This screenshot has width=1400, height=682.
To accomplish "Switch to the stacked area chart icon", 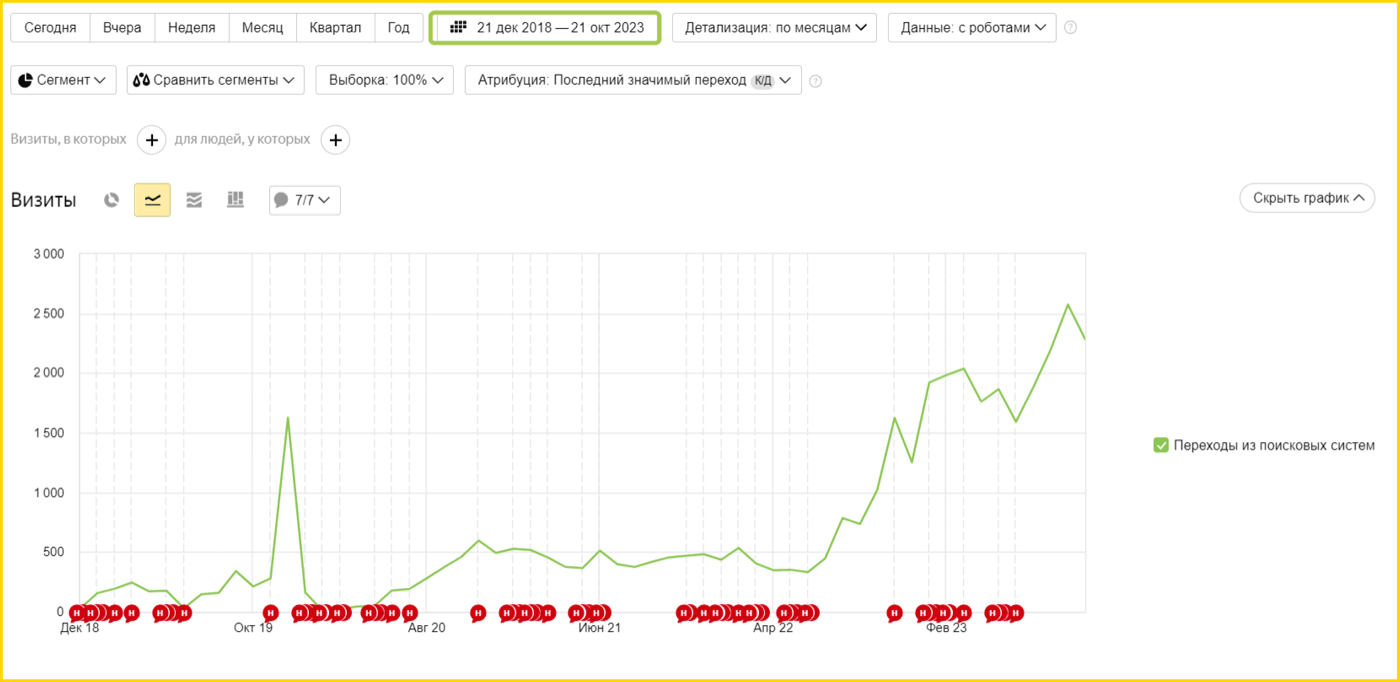I will [x=194, y=200].
